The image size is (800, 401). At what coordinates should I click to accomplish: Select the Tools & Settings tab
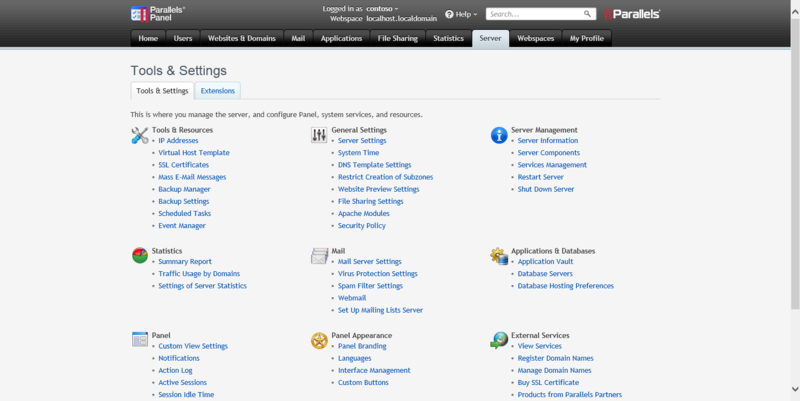pyautogui.click(x=162, y=91)
